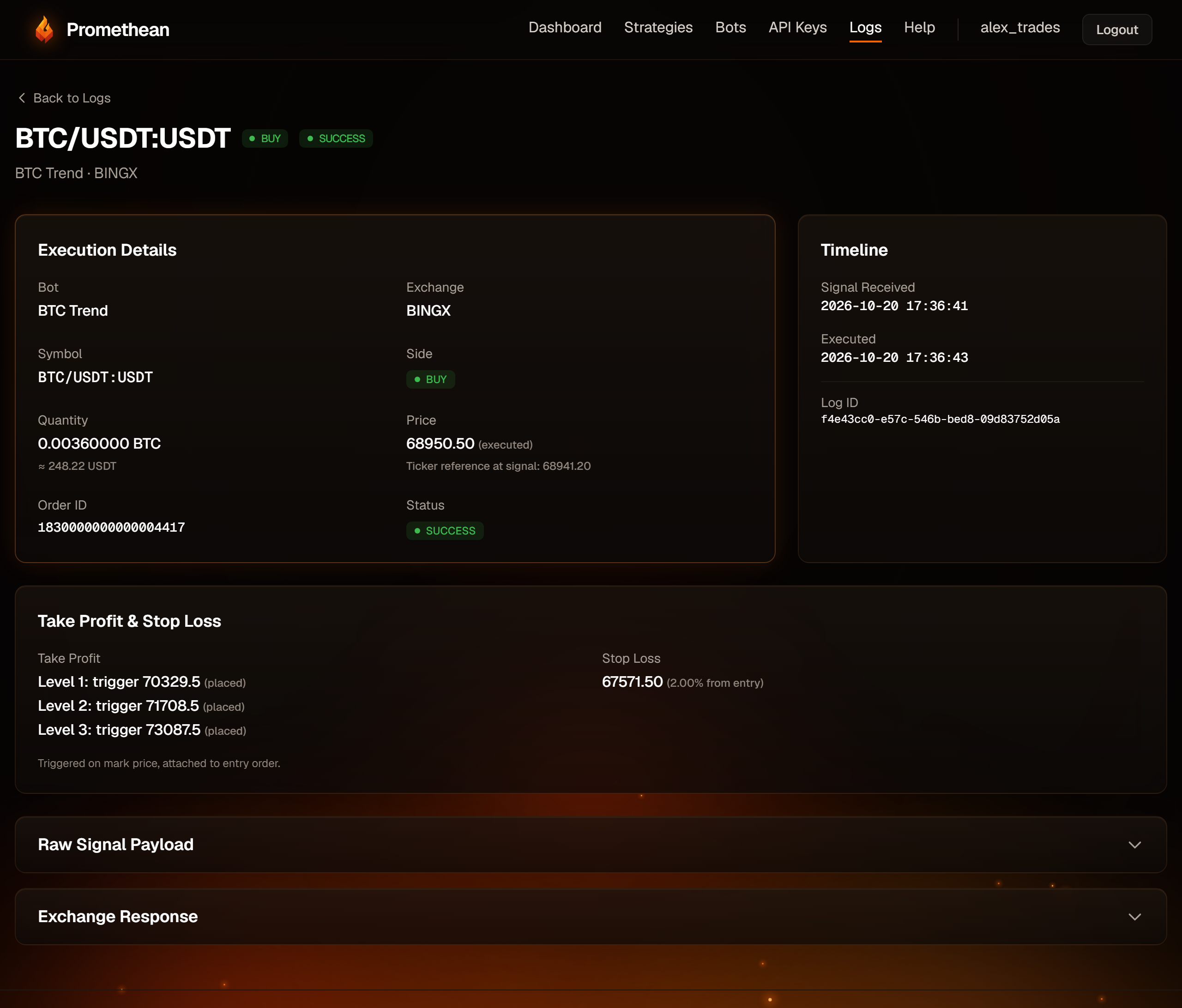Image resolution: width=1182 pixels, height=1008 pixels.
Task: Open the Help page
Action: point(920,27)
